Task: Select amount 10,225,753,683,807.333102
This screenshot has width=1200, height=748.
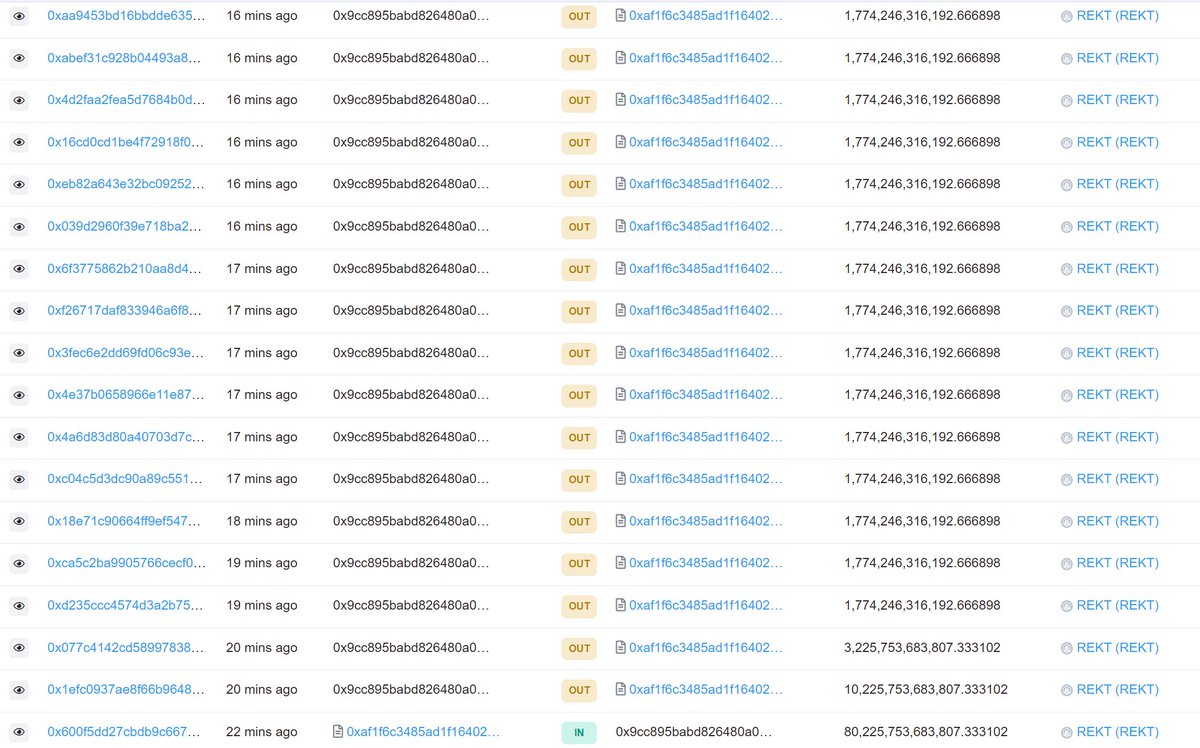Action: (926, 690)
